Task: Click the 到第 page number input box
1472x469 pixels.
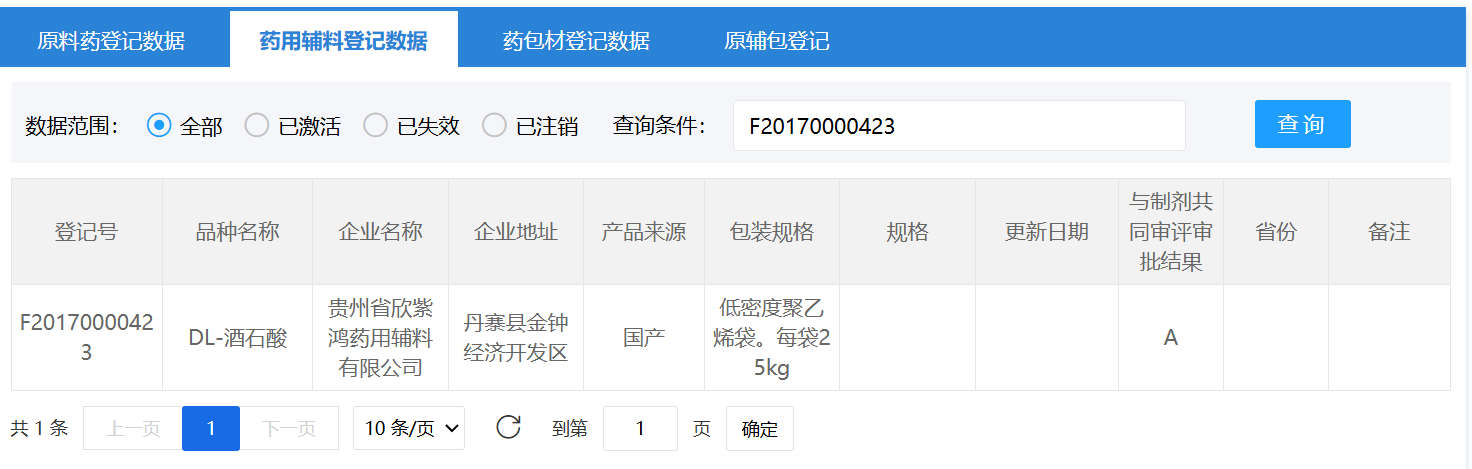Action: (x=640, y=429)
